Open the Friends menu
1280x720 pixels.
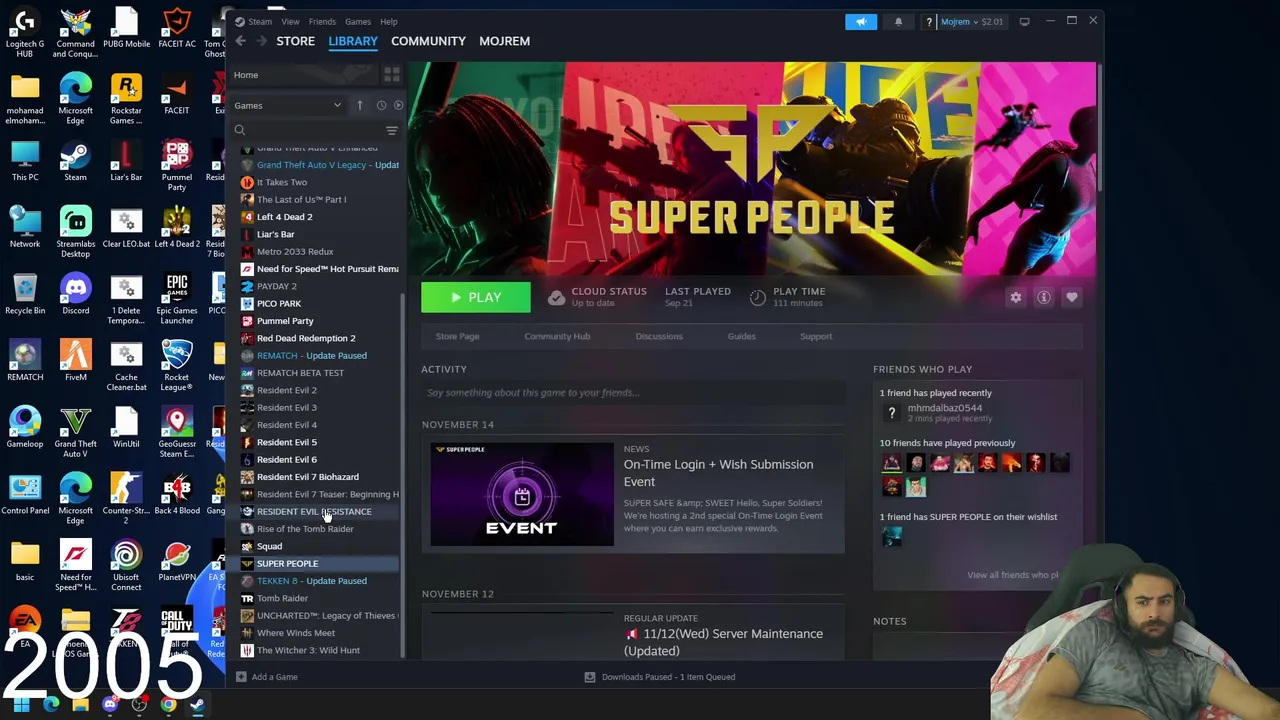click(x=322, y=21)
